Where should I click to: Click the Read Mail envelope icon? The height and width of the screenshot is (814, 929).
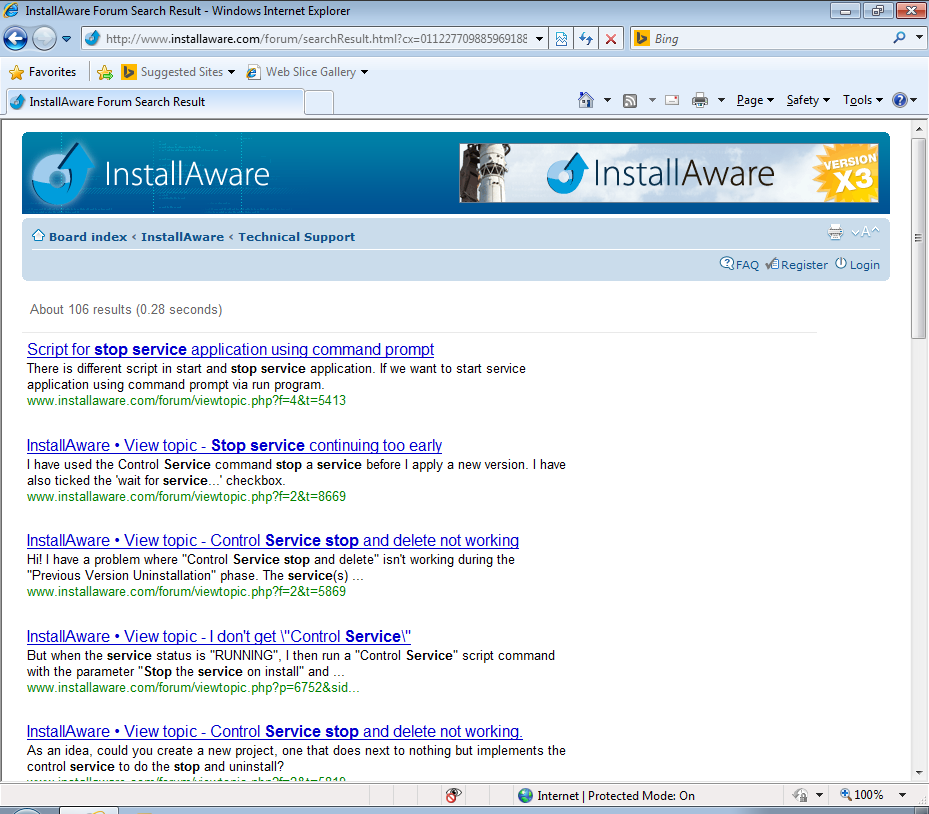[x=672, y=100]
